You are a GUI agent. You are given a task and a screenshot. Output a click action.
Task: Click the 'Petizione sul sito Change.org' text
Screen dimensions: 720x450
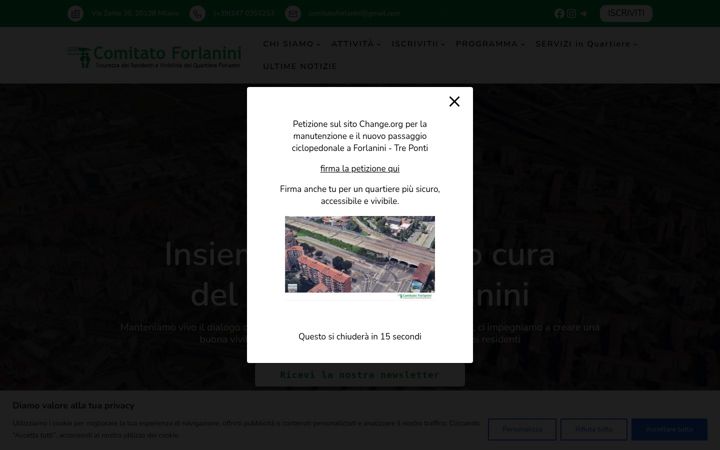point(360,136)
